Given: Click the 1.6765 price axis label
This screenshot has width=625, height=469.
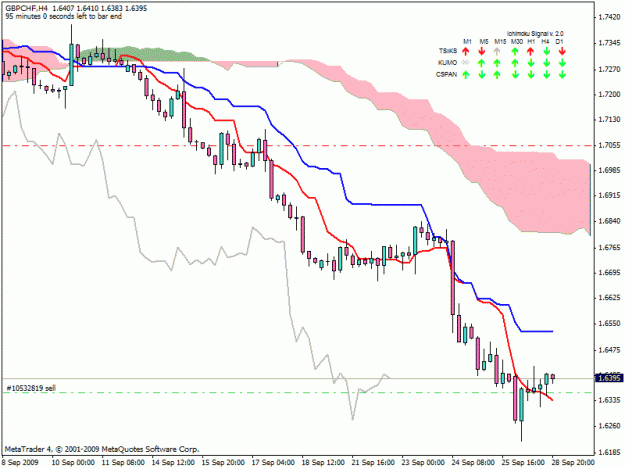Looking at the screenshot, I should (x=610, y=248).
